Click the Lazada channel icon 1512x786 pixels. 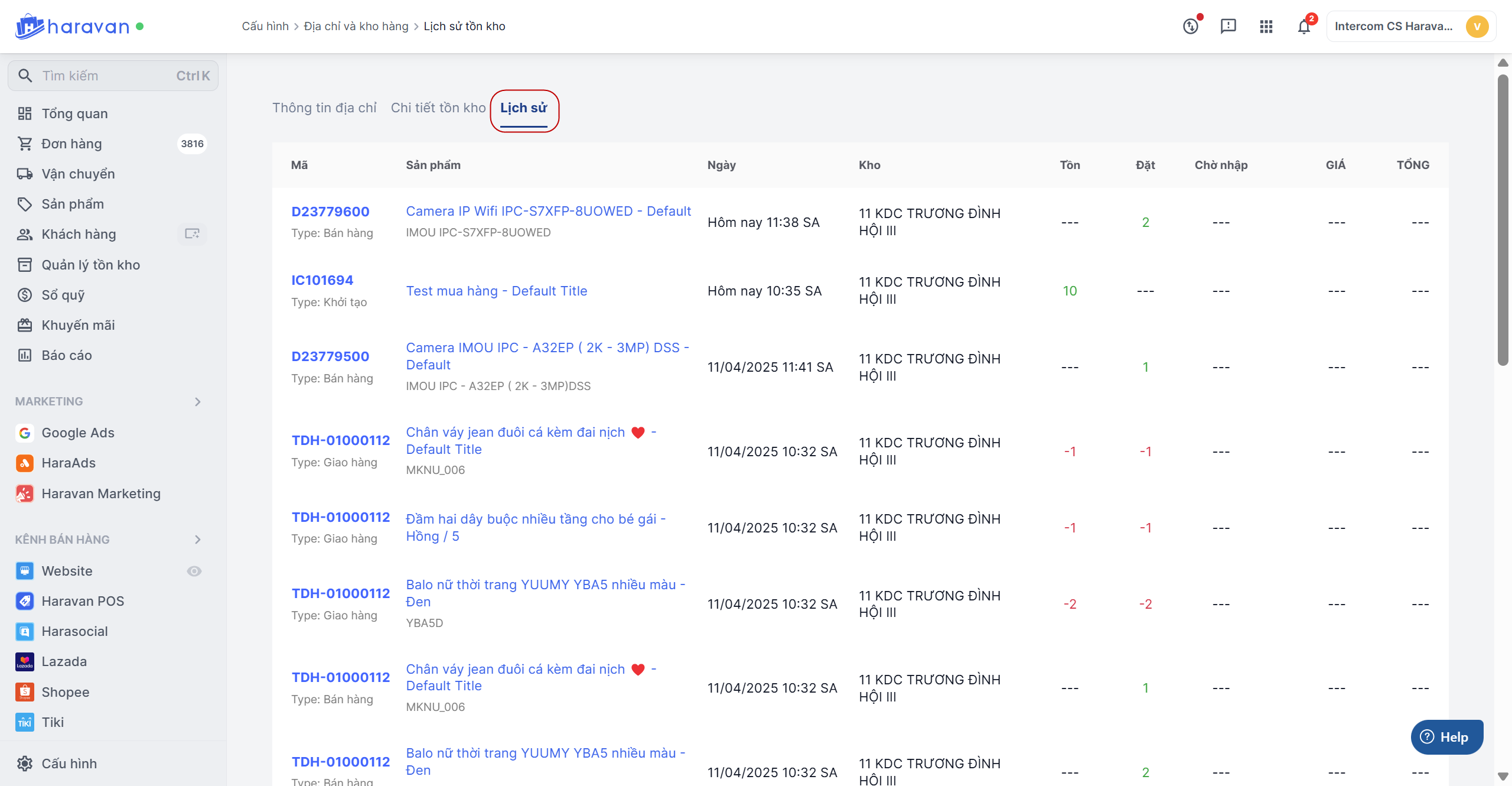(x=25, y=662)
